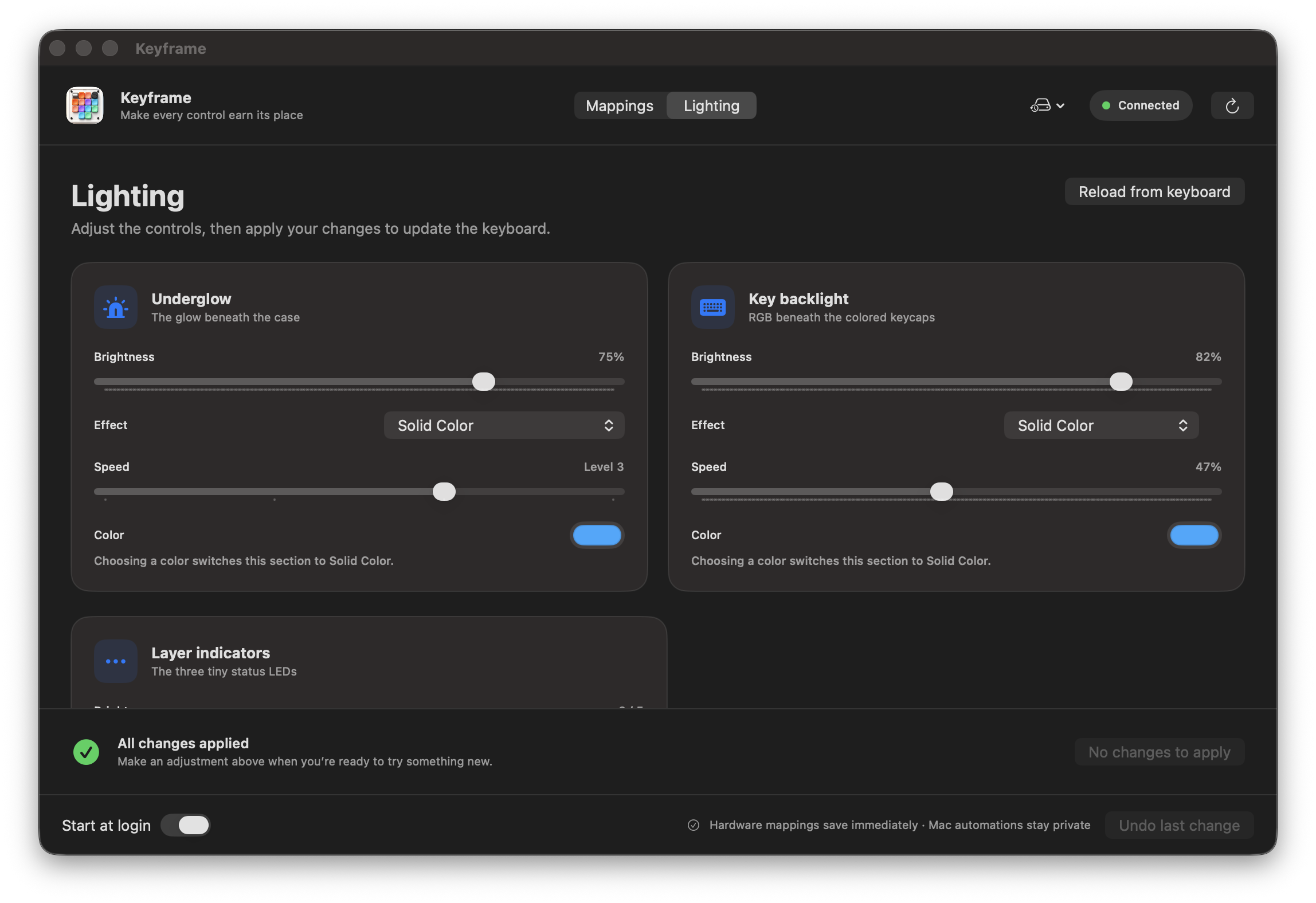This screenshot has width=1316, height=903.
Task: Click the Underglow Speed slider handle
Action: 444,492
